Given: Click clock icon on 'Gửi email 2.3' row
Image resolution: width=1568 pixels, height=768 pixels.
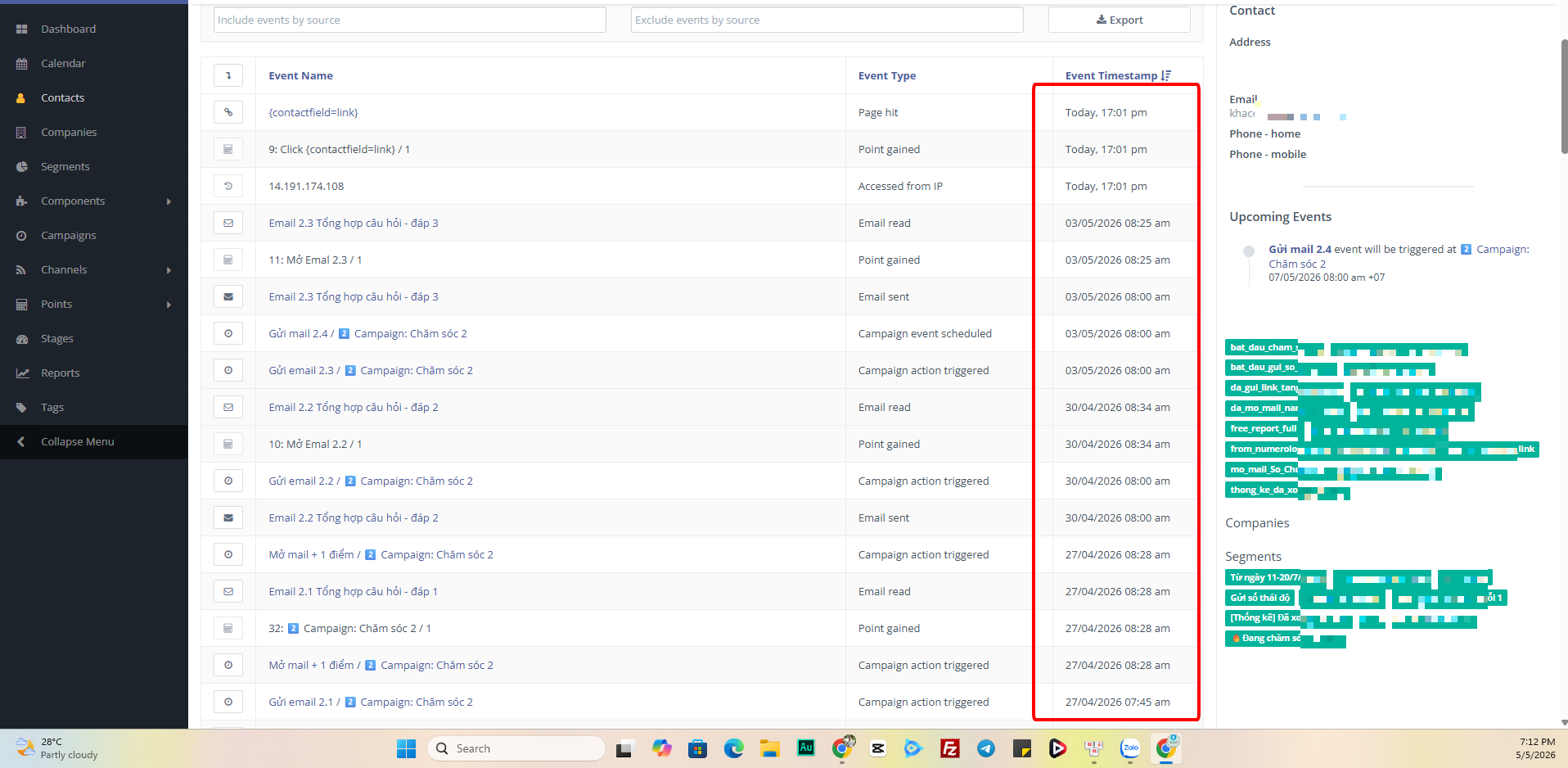Looking at the screenshot, I should point(228,370).
